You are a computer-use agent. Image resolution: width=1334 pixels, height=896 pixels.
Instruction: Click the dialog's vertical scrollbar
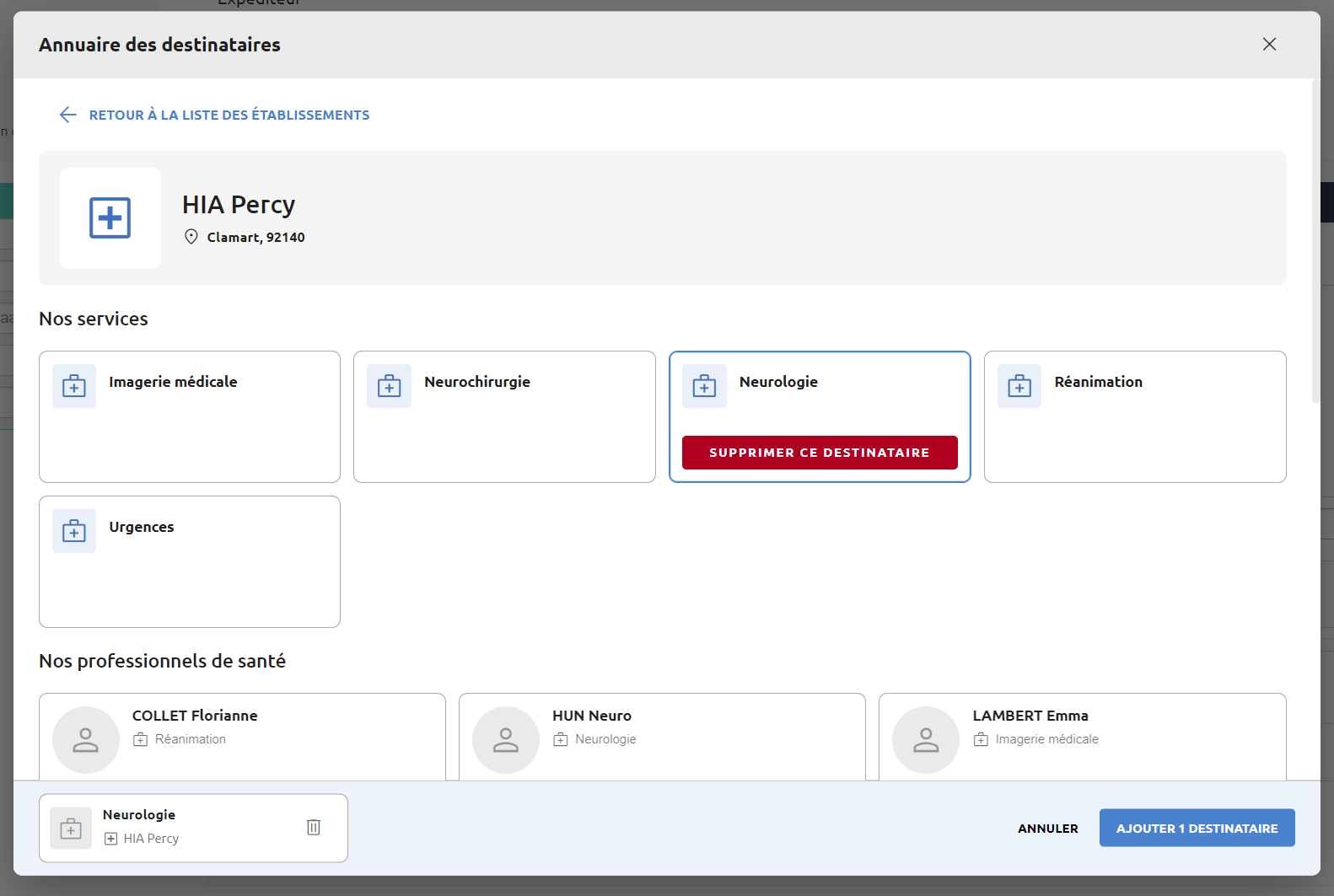[1315, 242]
